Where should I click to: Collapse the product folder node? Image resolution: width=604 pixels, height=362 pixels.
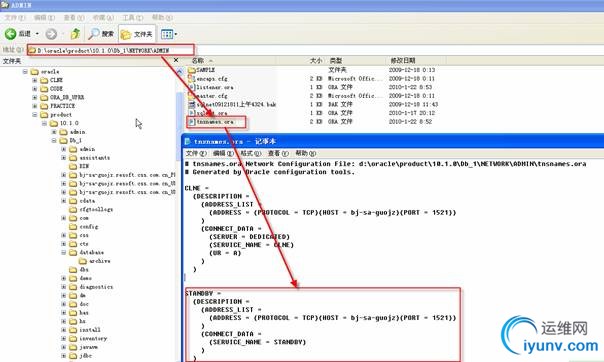[35, 115]
